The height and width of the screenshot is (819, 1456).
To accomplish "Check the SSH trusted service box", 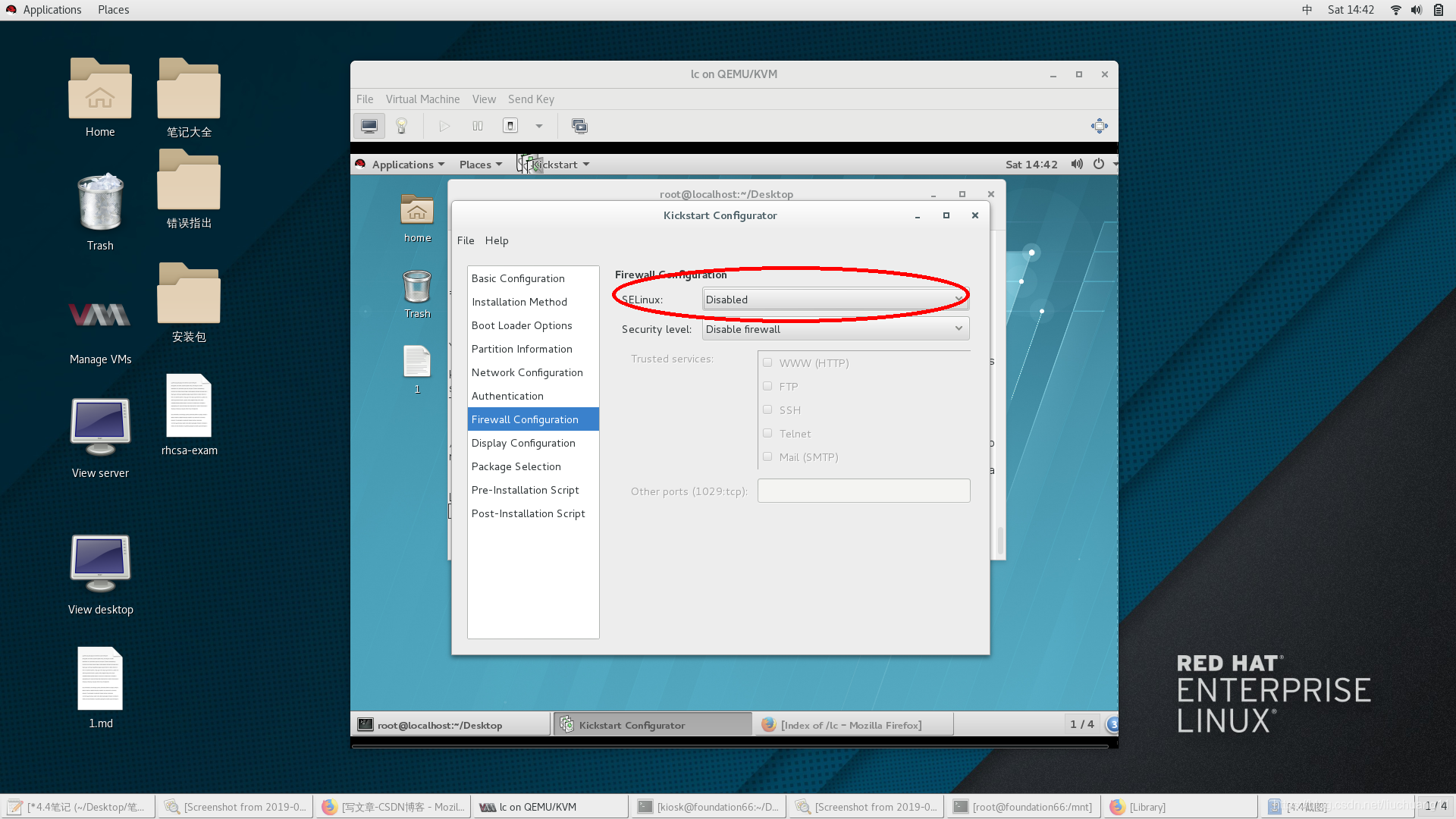I will (x=767, y=409).
